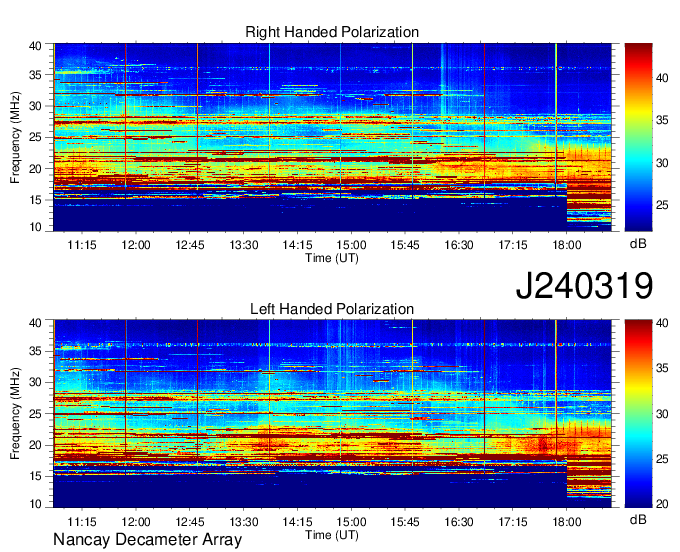
Task: Click the 14:15 time tick of the Left Handed plot
Action: 298,522
